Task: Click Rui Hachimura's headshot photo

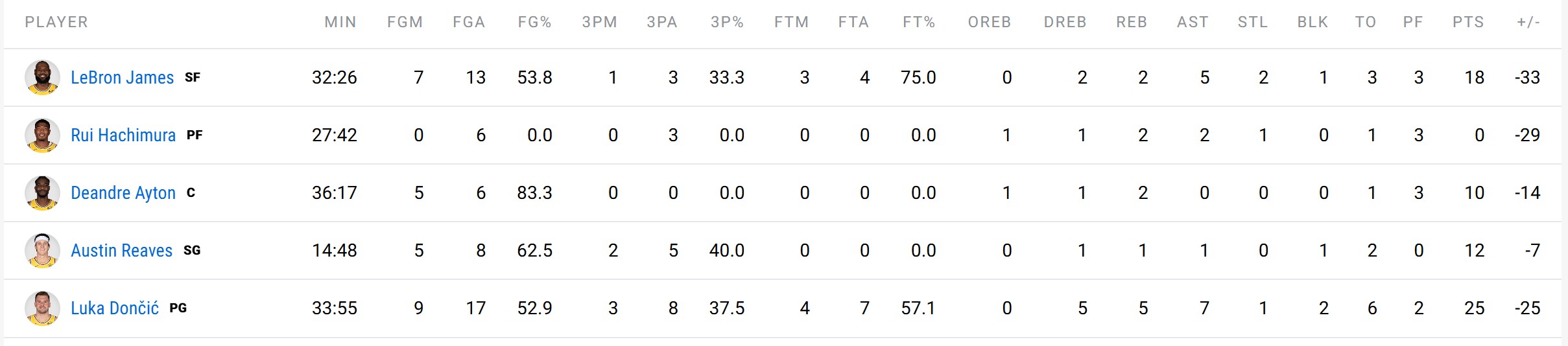Action: pos(42,135)
